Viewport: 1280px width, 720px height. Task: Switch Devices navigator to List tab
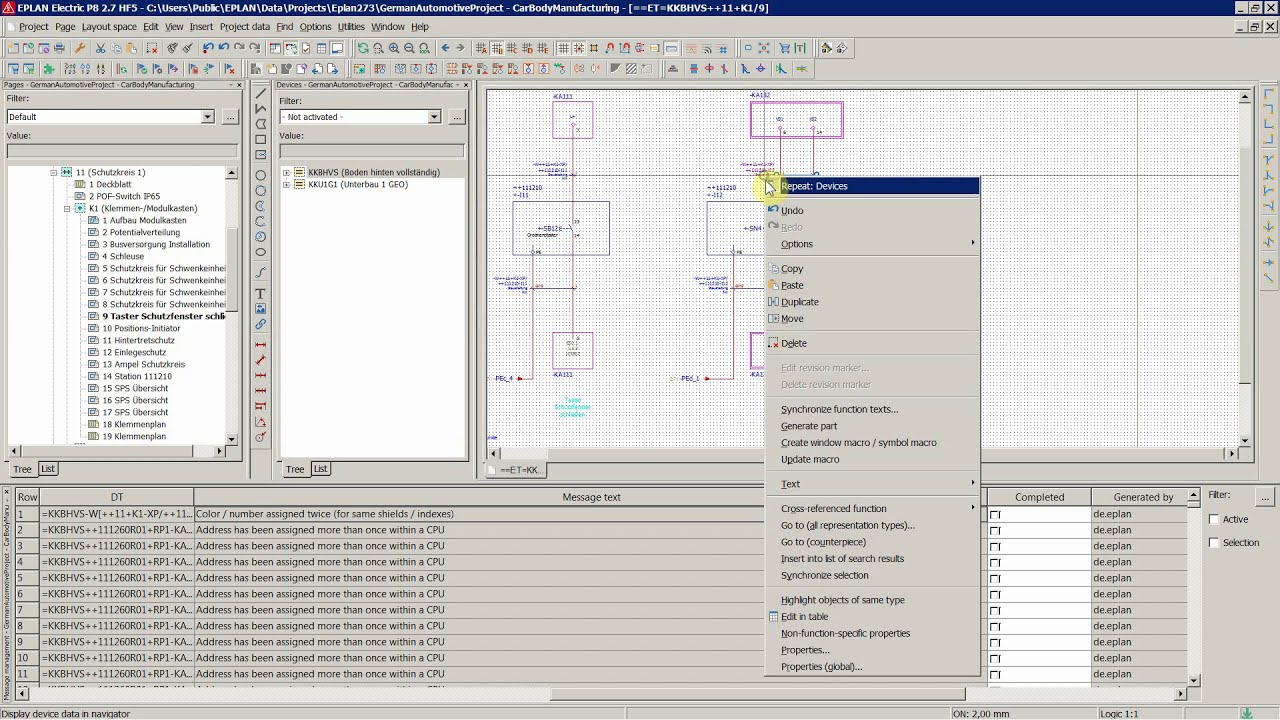[320, 469]
